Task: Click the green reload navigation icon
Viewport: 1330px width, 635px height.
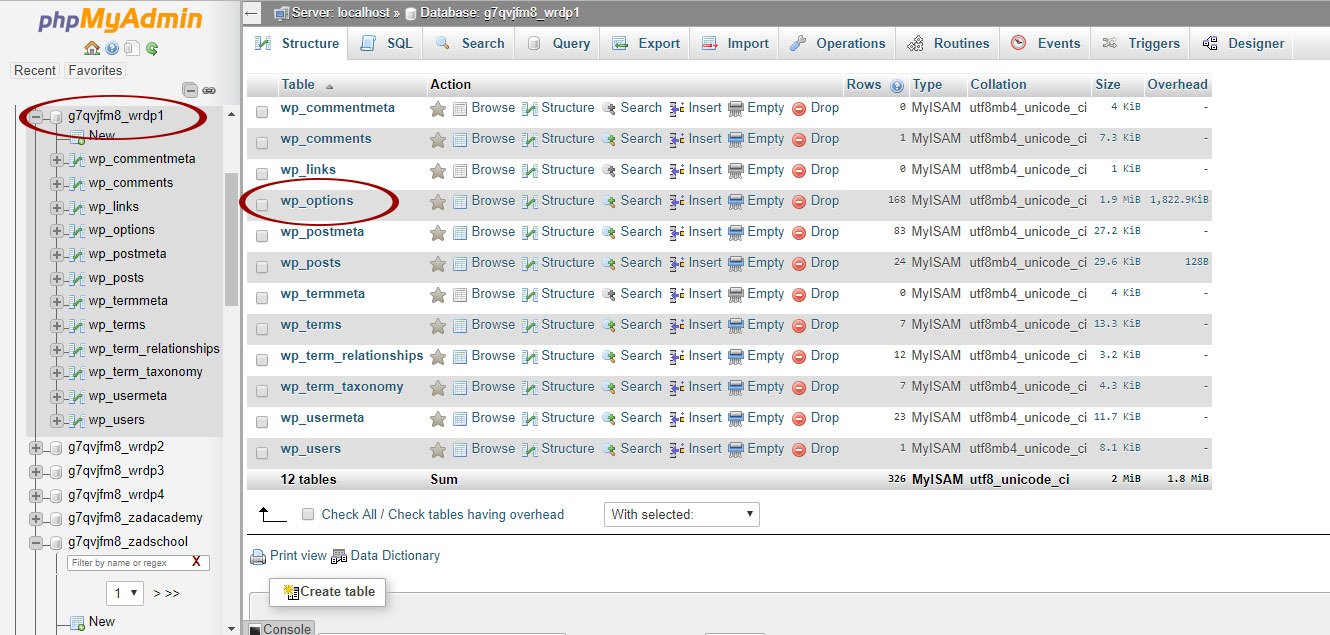Action: pyautogui.click(x=152, y=48)
